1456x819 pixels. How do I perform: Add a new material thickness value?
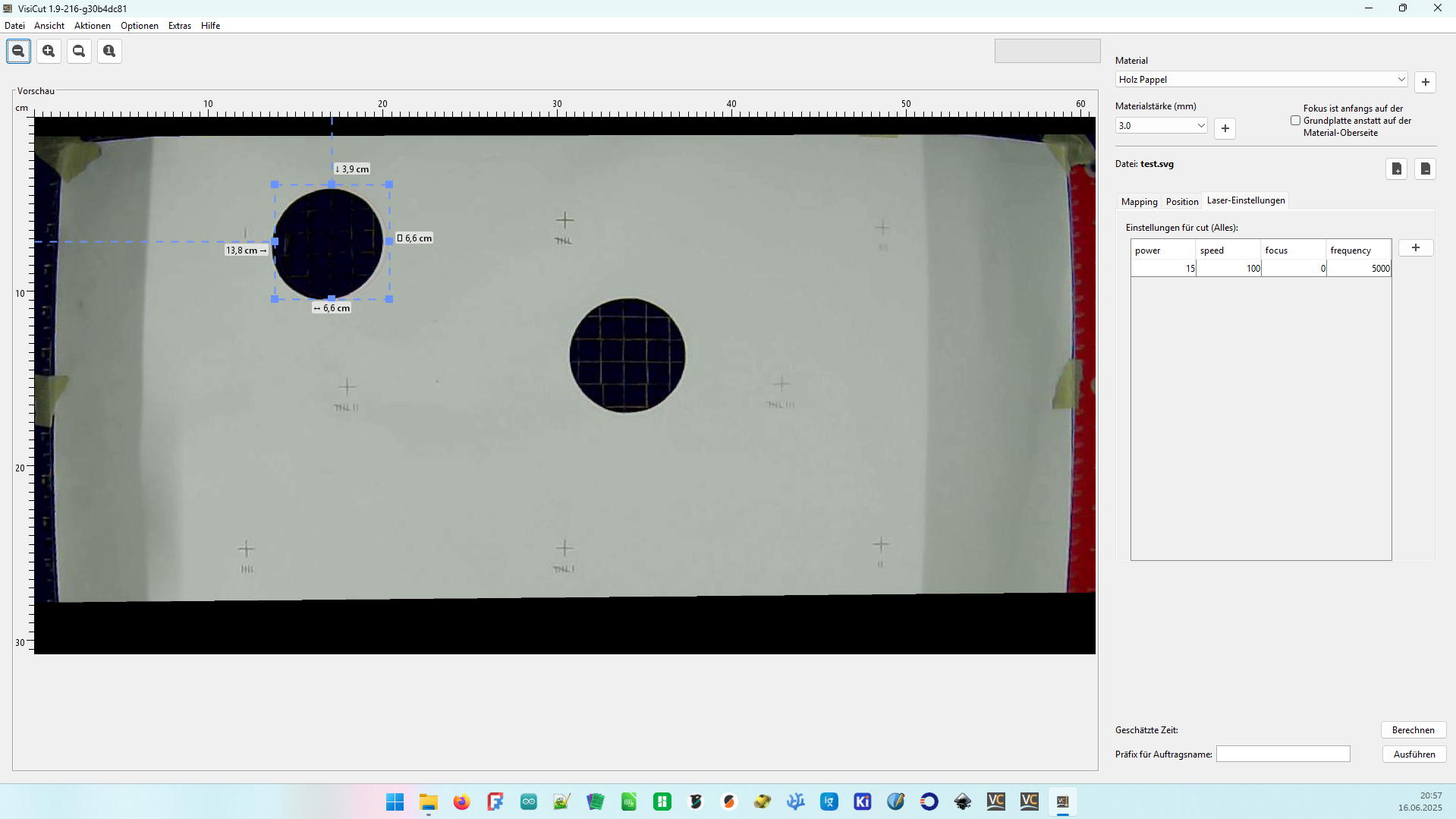(x=1225, y=128)
